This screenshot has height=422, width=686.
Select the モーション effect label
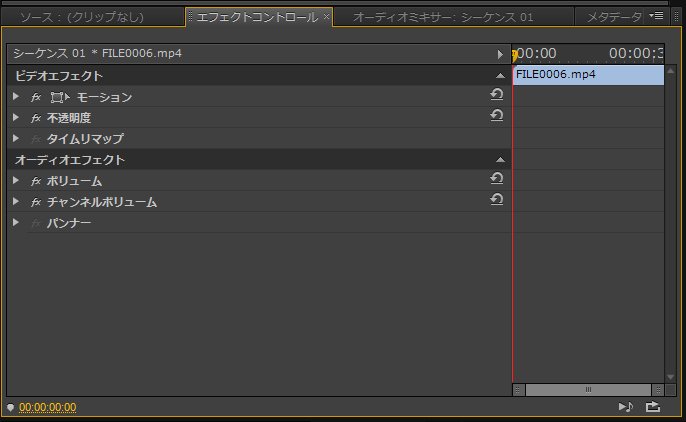pos(105,97)
